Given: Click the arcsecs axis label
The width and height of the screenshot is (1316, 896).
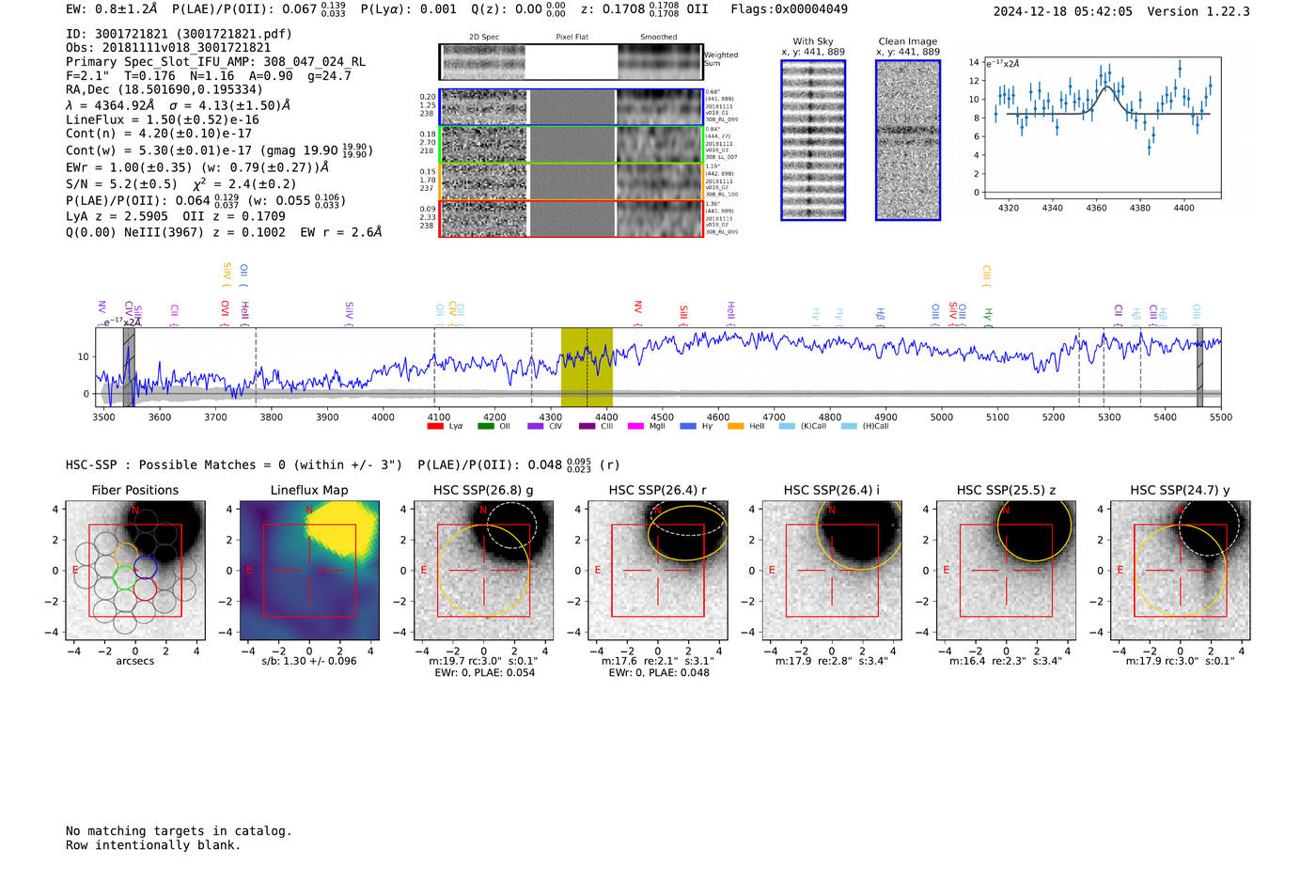Looking at the screenshot, I should 135,661.
